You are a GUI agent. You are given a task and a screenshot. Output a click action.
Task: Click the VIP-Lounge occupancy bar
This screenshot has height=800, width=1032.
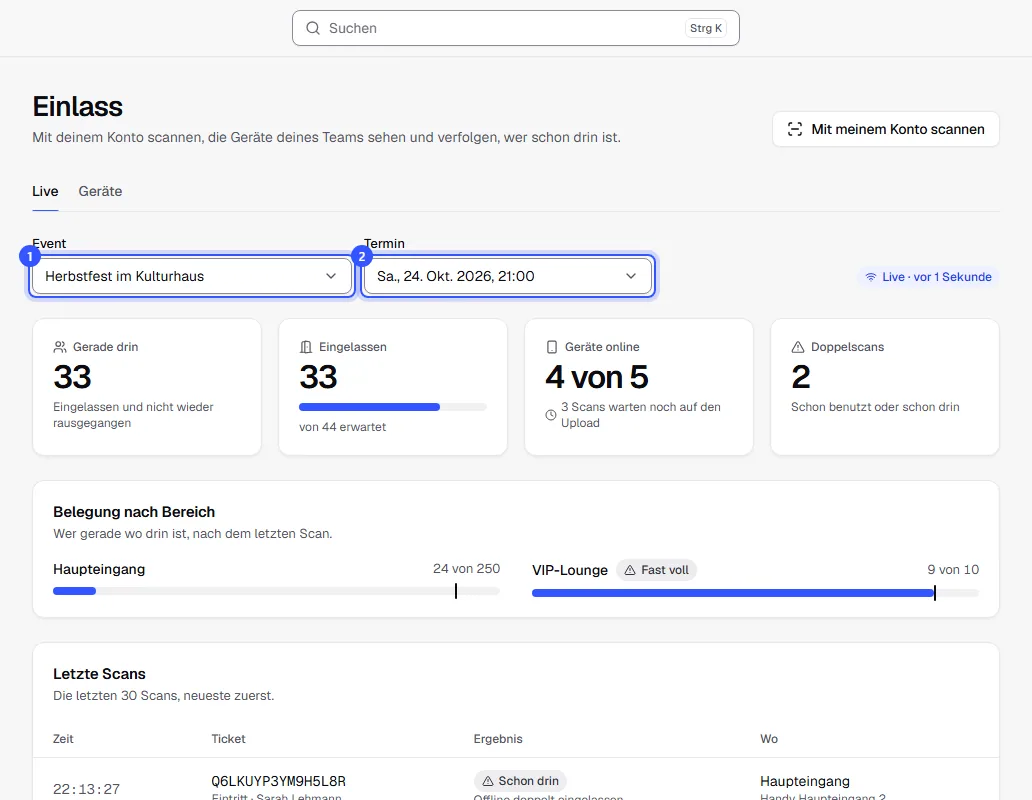click(756, 593)
